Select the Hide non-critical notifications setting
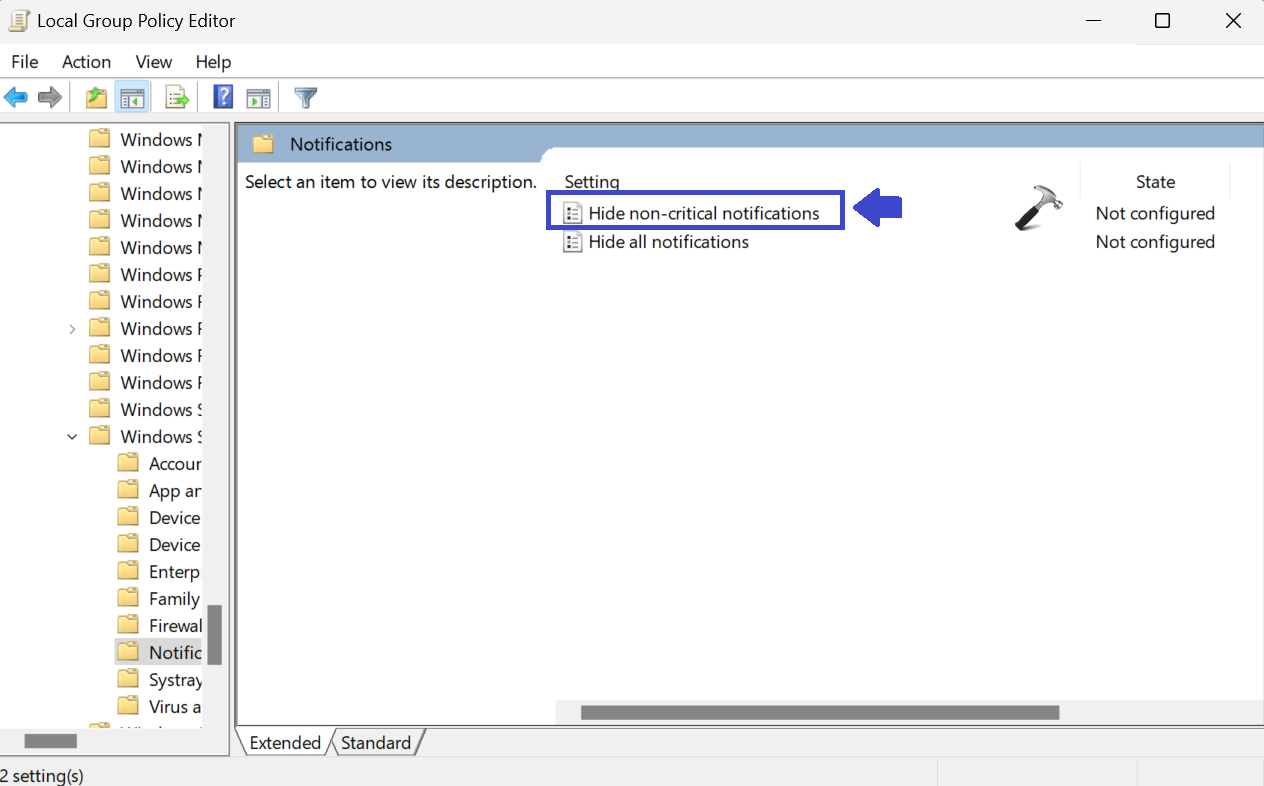1264x786 pixels. tap(704, 213)
